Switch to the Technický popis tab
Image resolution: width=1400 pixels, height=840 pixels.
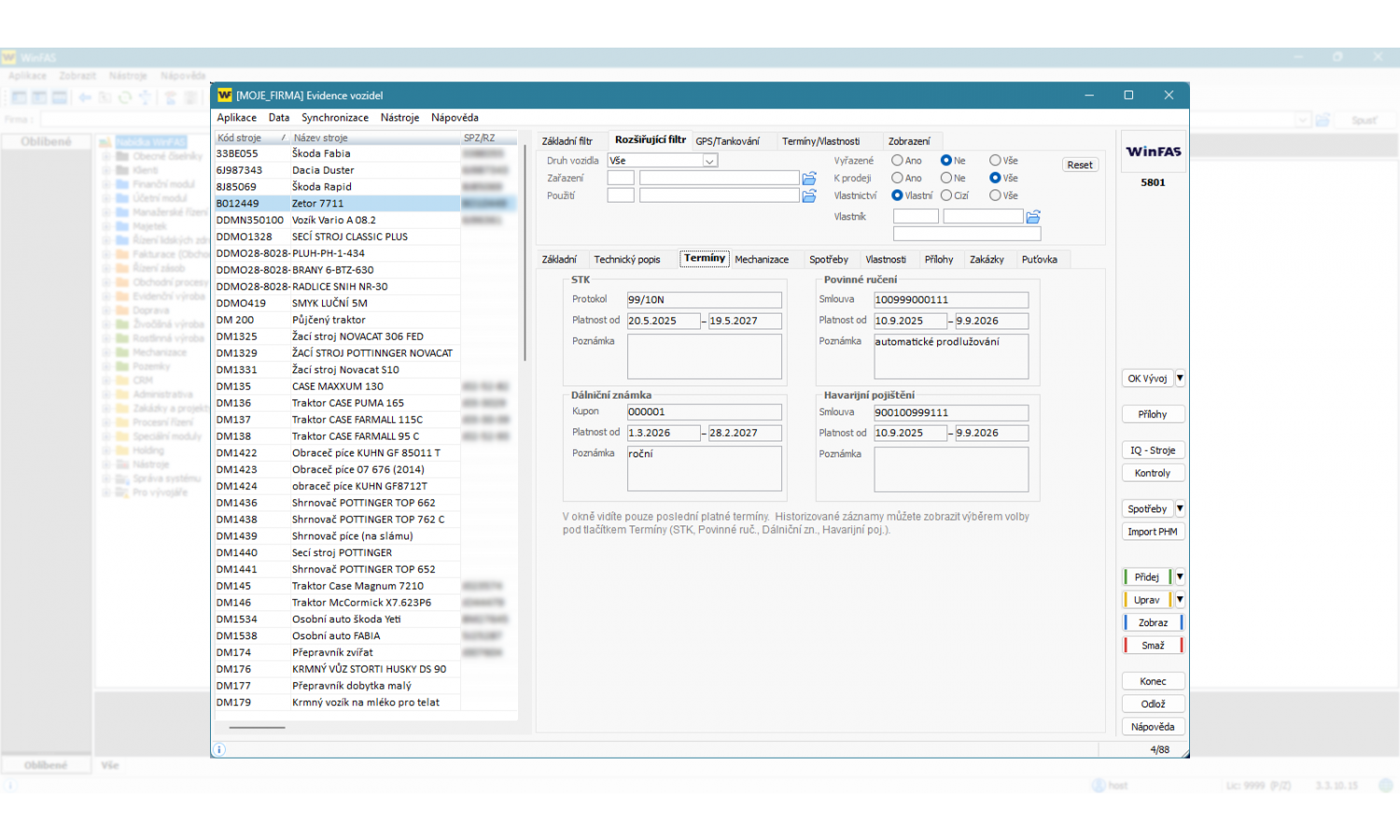point(626,259)
